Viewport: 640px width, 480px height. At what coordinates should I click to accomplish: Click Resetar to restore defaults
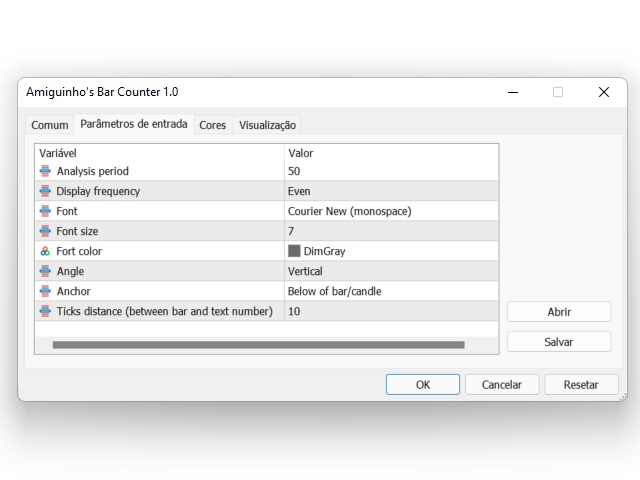pos(581,384)
